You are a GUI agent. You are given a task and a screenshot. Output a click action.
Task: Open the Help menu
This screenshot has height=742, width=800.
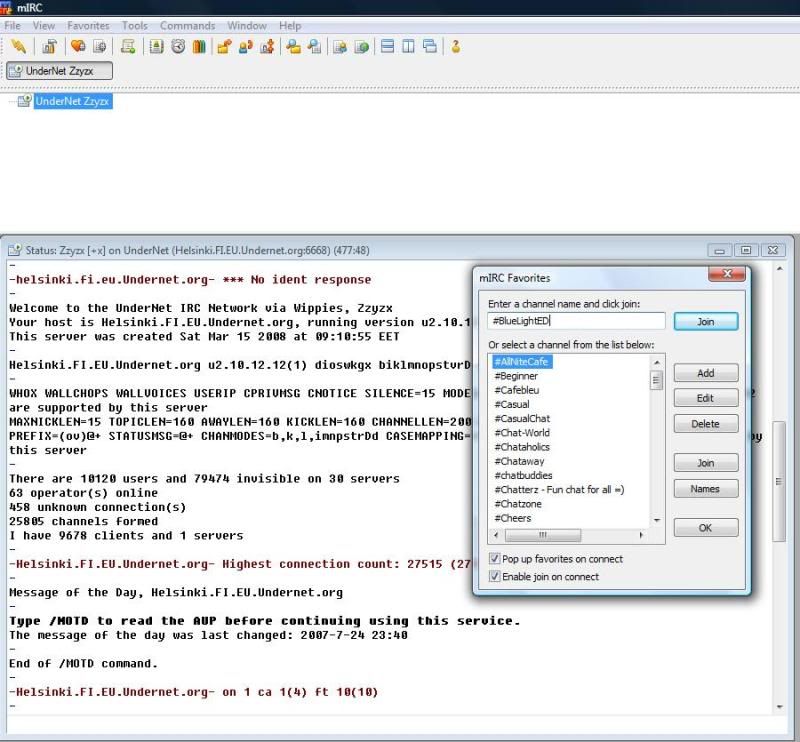tap(290, 26)
